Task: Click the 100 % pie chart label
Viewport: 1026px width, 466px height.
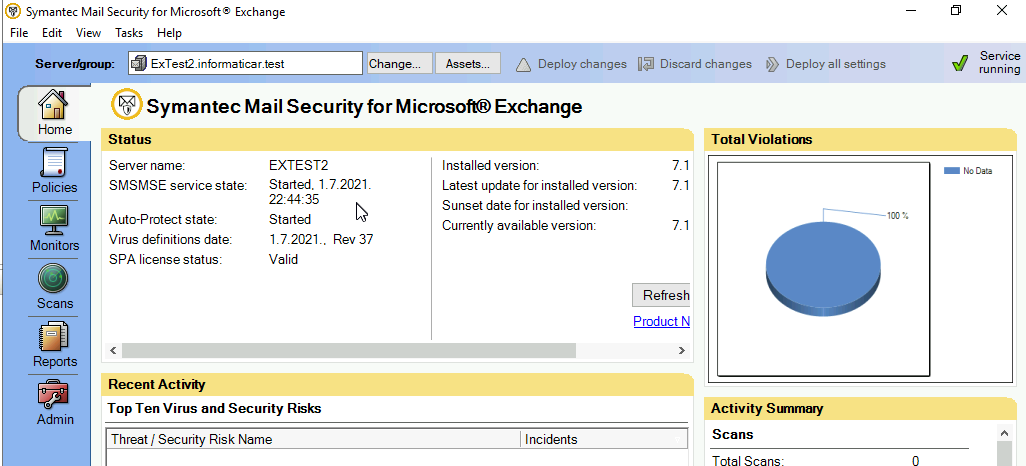Action: pyautogui.click(x=897, y=215)
